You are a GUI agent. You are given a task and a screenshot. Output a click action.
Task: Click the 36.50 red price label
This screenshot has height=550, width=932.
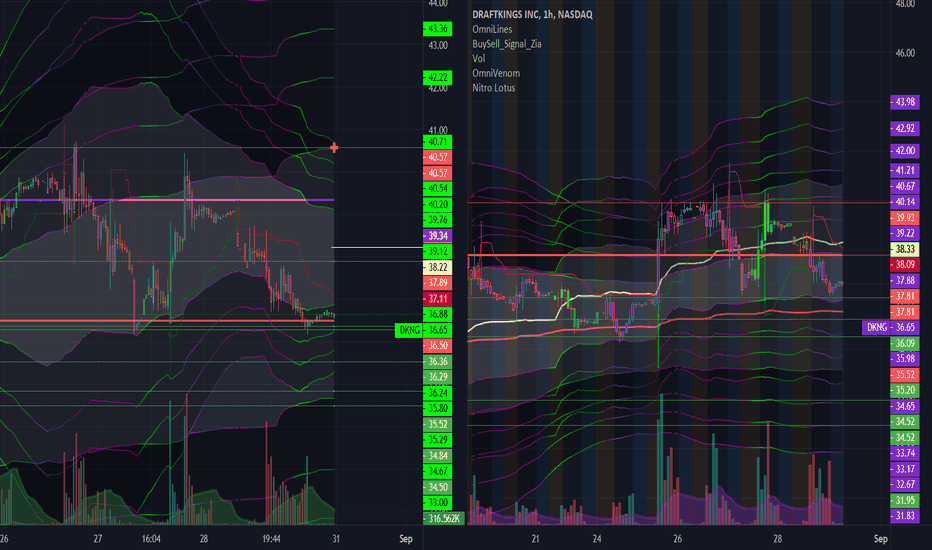[x=437, y=345]
